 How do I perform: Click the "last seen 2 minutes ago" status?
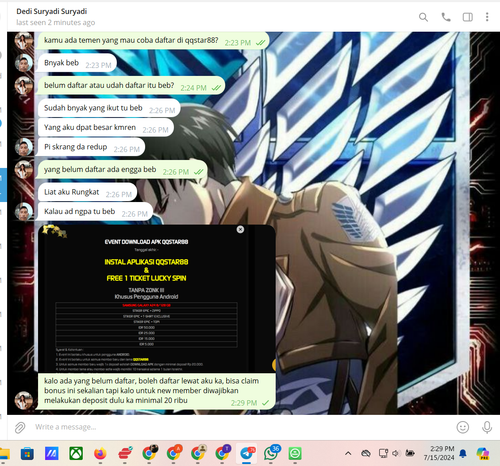point(56,22)
